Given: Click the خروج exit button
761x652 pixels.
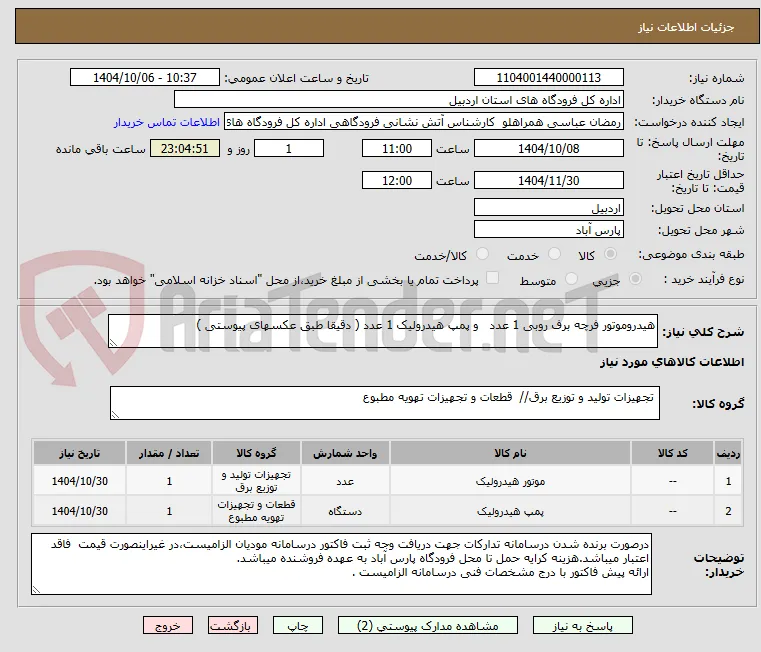Looking at the screenshot, I should pos(167,625).
